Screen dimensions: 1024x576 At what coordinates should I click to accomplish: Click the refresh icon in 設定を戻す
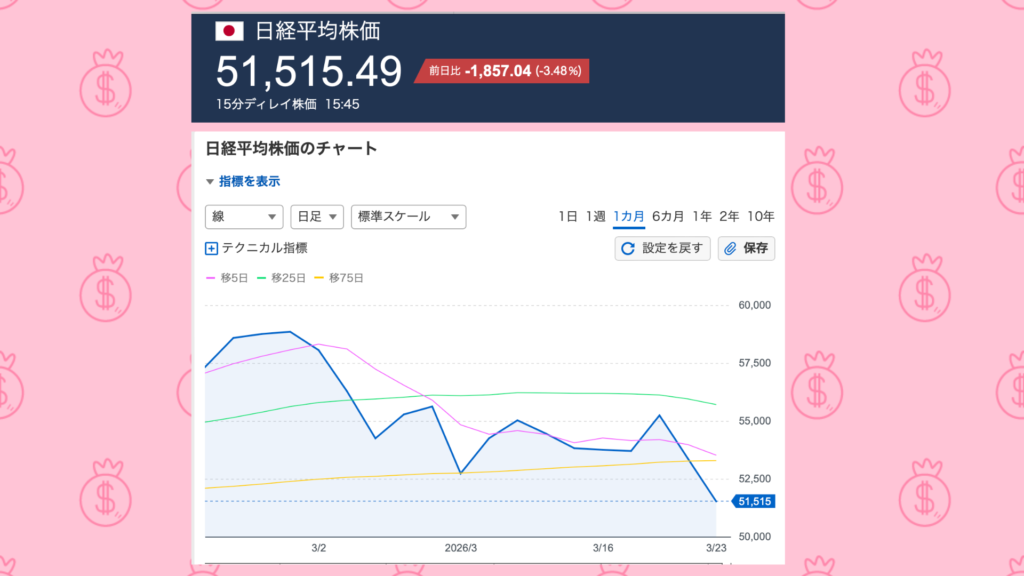pos(628,249)
